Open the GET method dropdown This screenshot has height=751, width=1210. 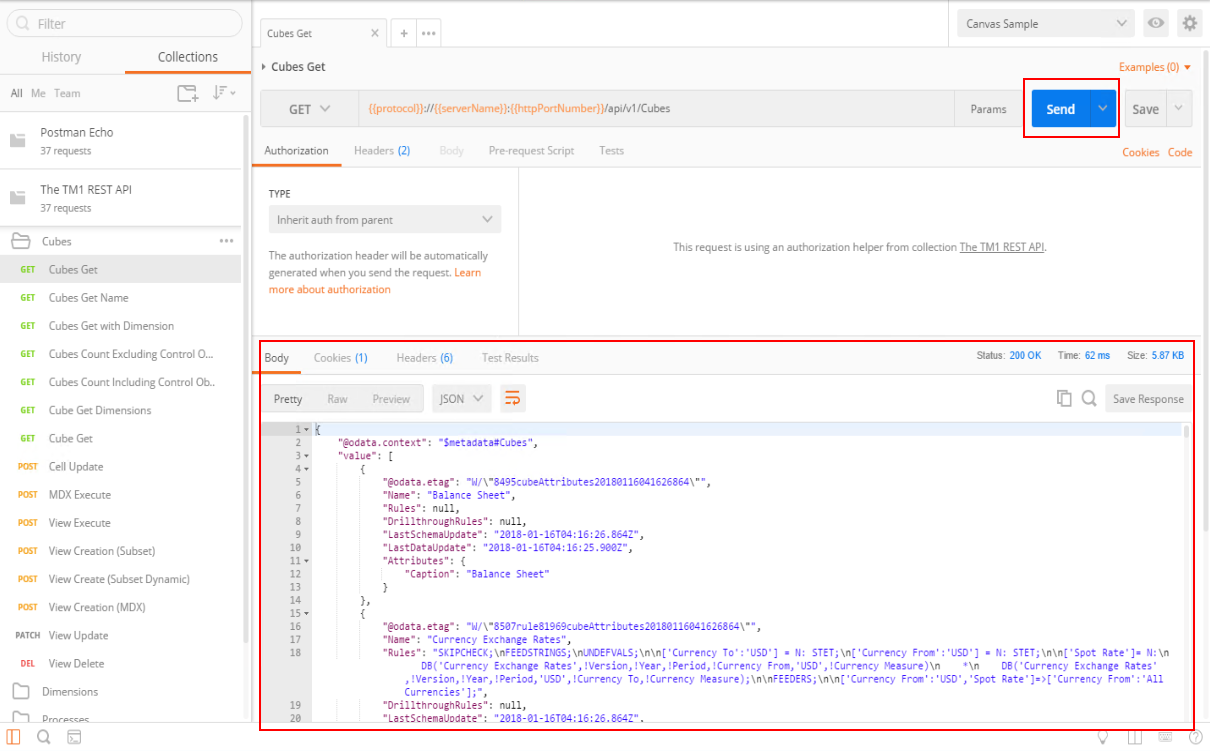point(309,109)
